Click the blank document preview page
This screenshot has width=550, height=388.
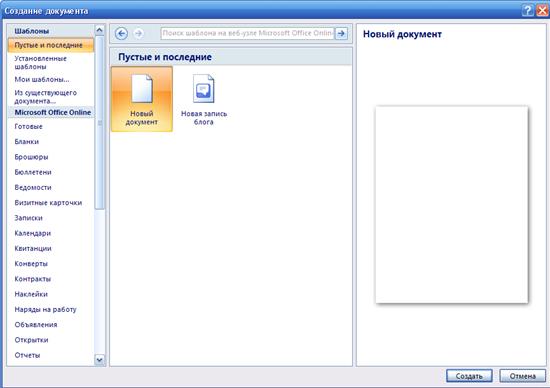(452, 205)
